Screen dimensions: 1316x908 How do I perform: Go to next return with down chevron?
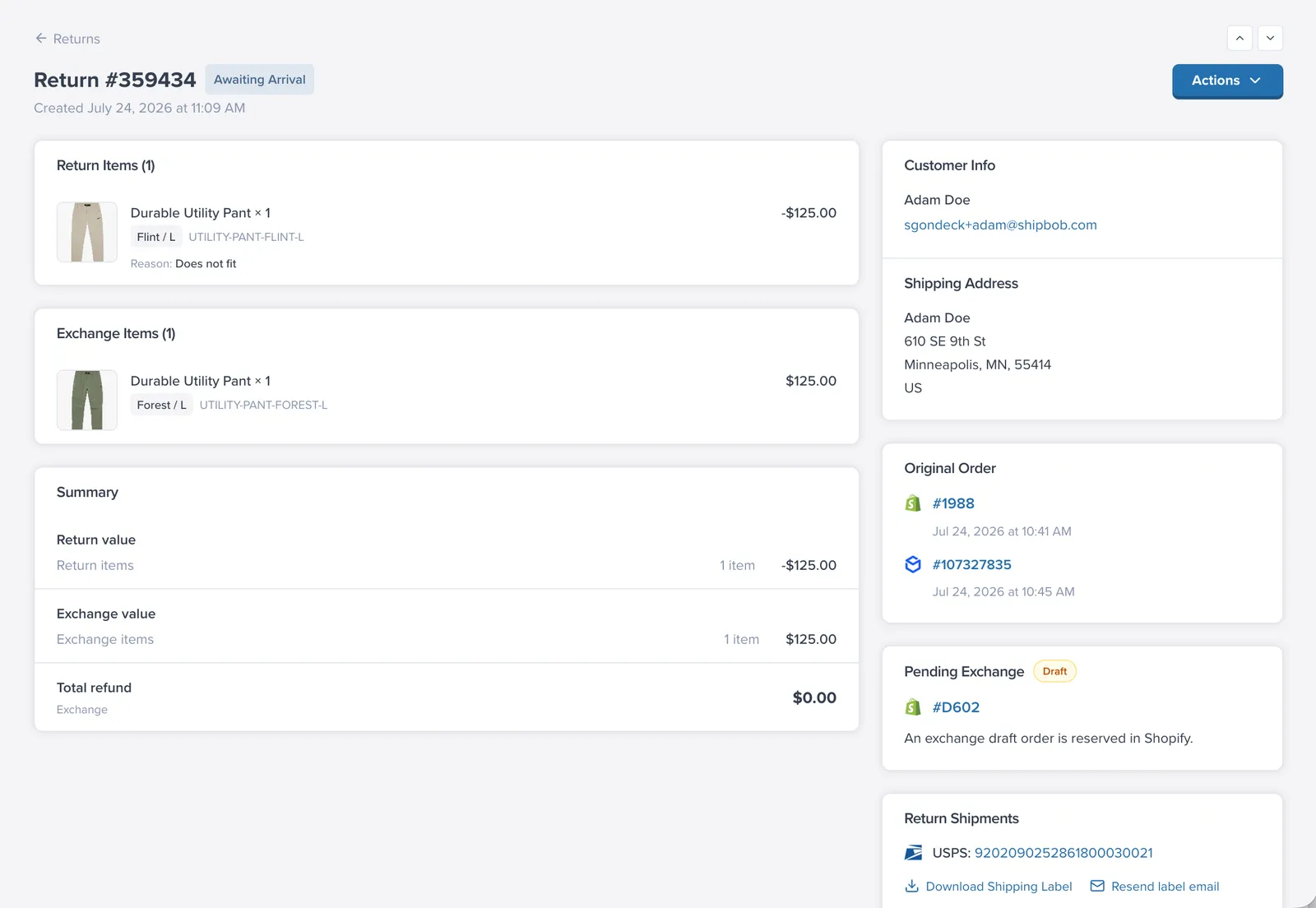click(1270, 38)
